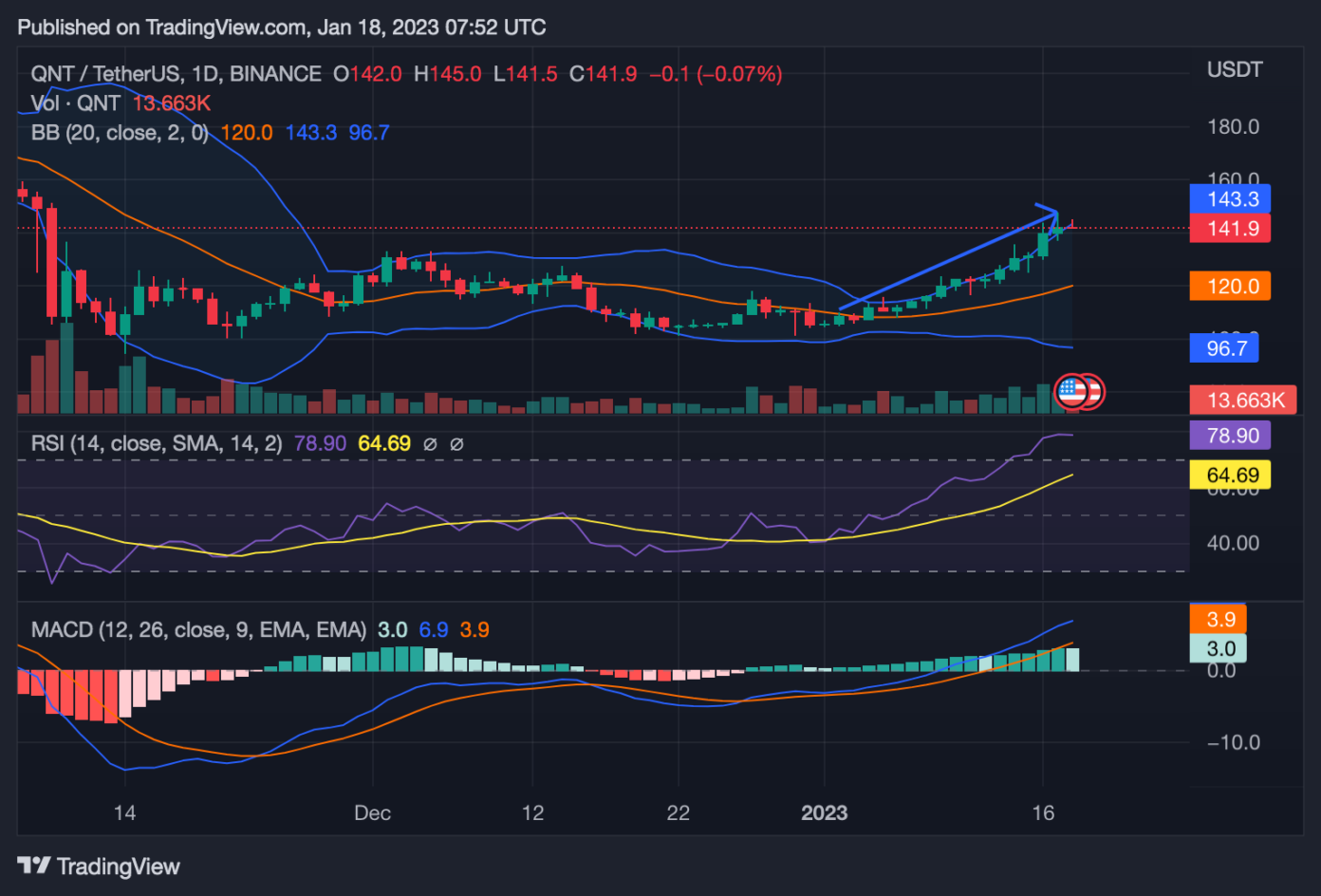Click the H145.0 high value in header
Image resolution: width=1321 pixels, height=896 pixels.
[x=447, y=74]
